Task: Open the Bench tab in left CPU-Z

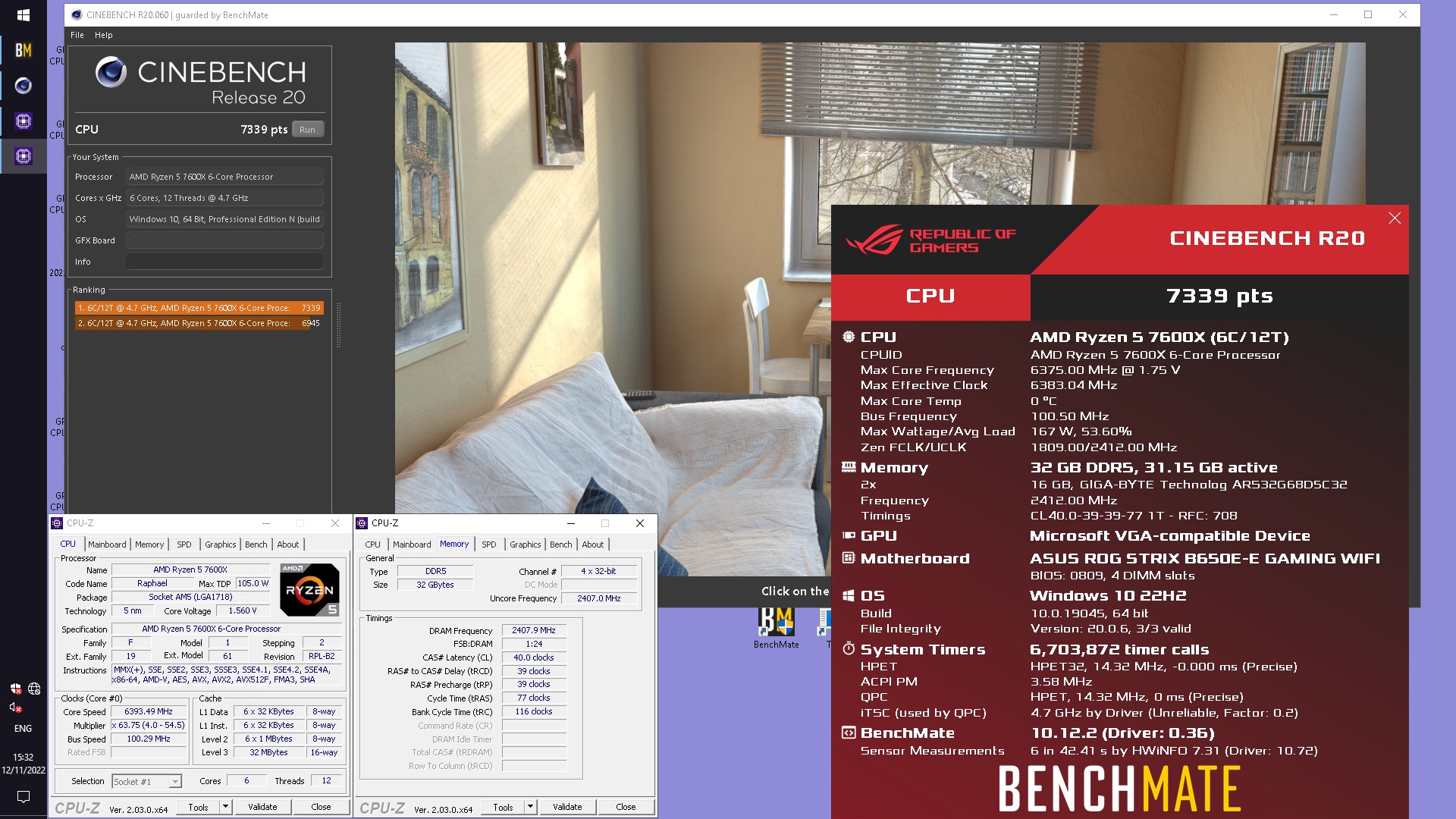Action: [256, 544]
